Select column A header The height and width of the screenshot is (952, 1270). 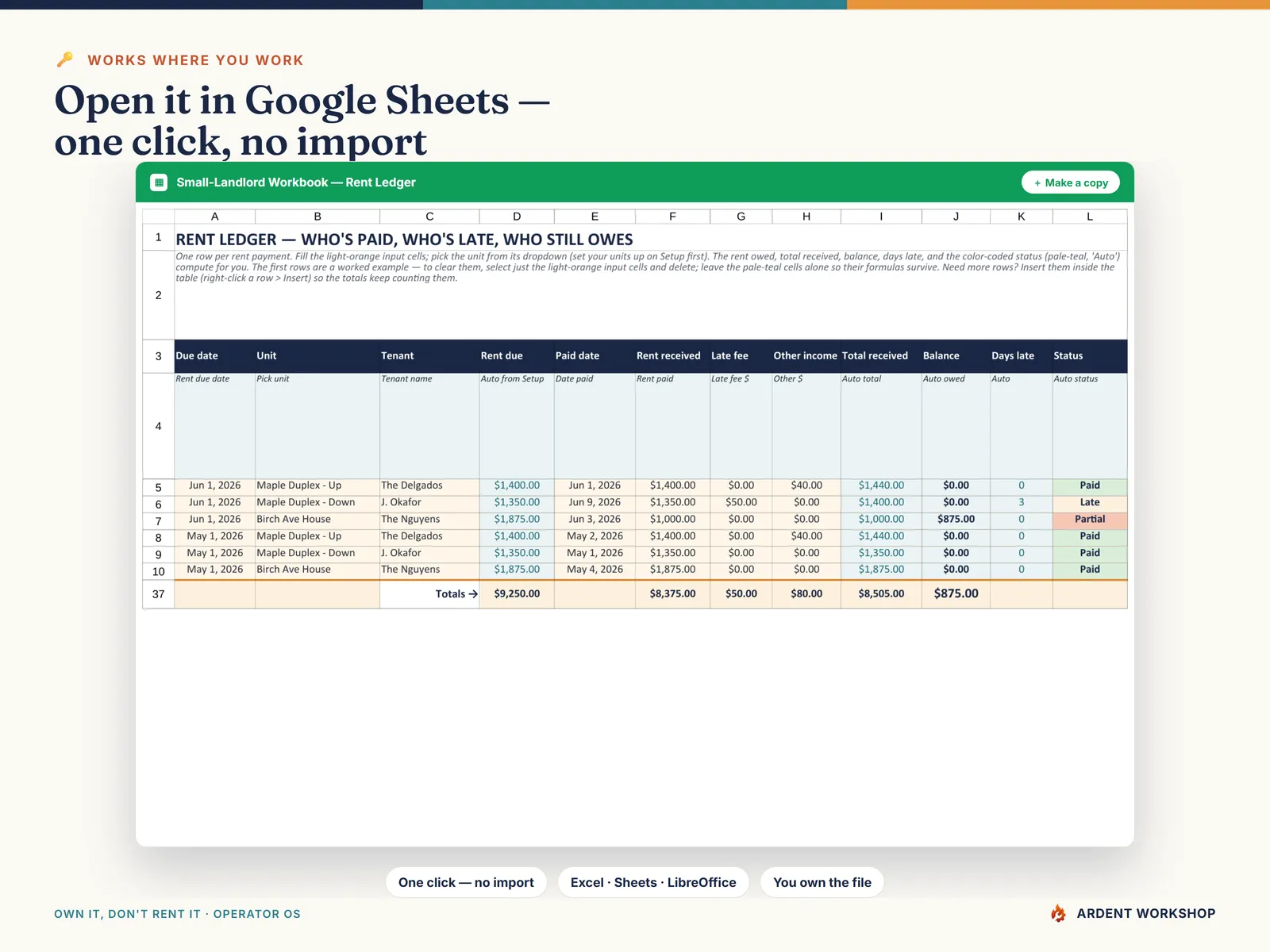(214, 217)
